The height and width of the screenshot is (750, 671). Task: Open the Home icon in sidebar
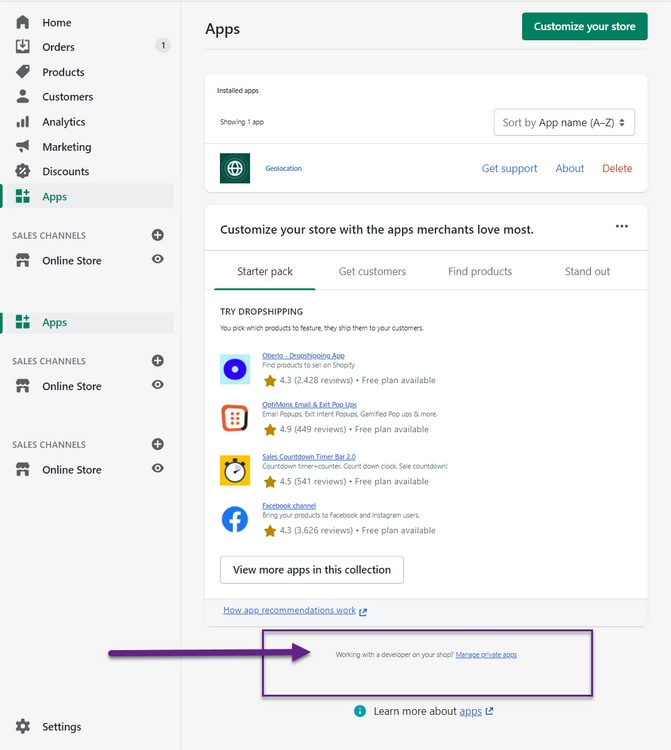pyautogui.click(x=22, y=22)
